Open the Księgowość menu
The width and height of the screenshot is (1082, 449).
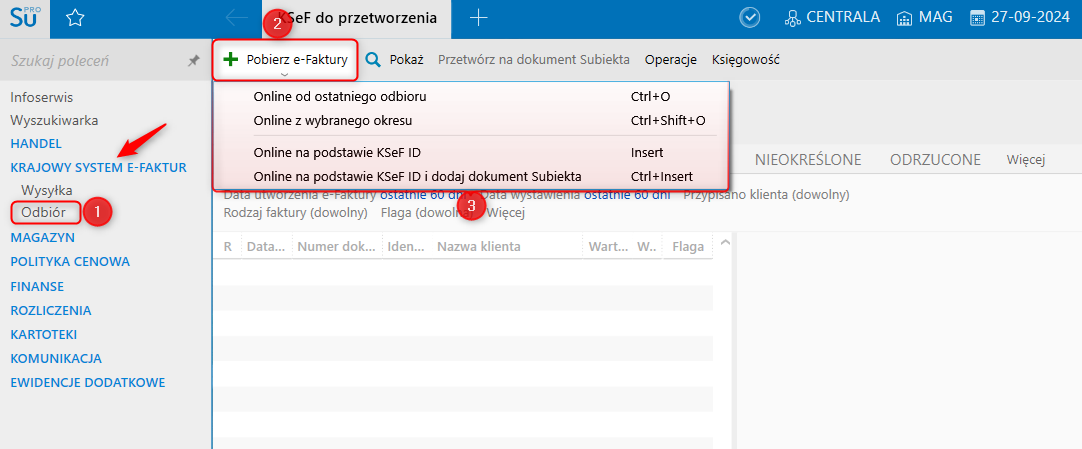(x=745, y=59)
